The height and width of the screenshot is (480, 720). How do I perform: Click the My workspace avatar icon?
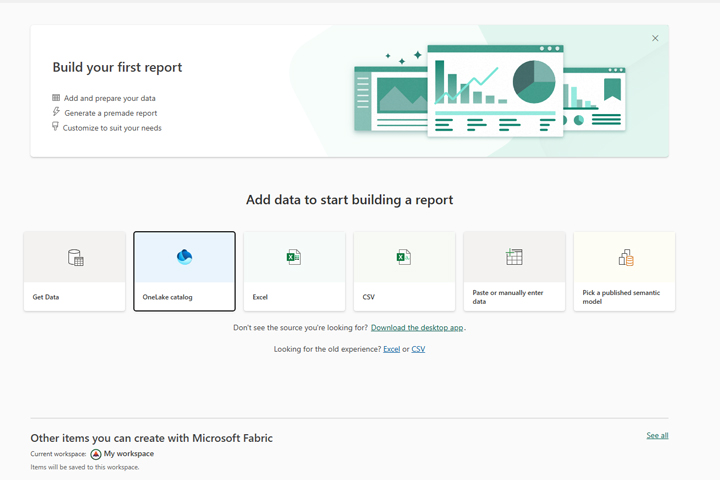pyautogui.click(x=96, y=454)
